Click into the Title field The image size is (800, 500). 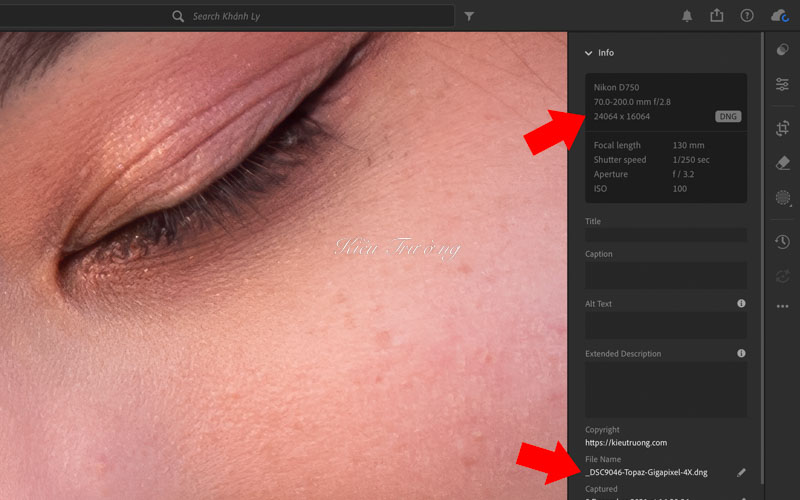(x=666, y=235)
